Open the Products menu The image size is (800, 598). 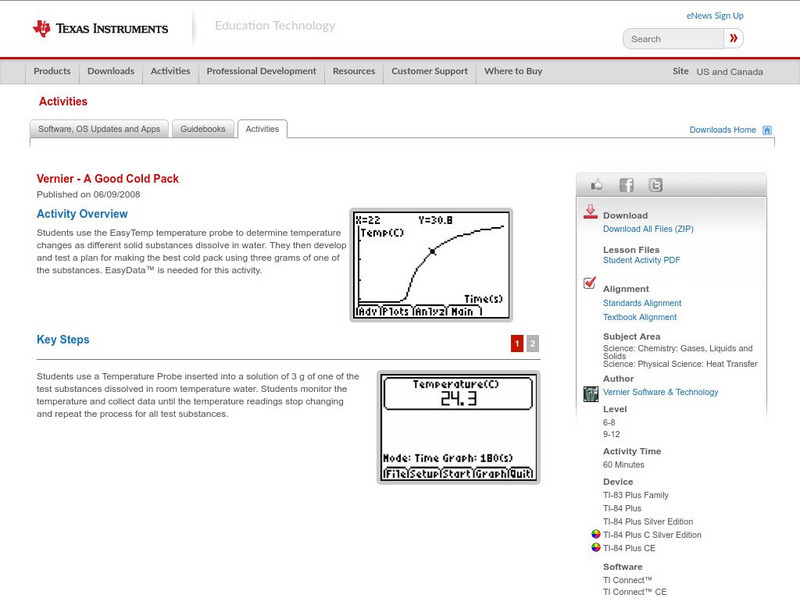[x=52, y=71]
